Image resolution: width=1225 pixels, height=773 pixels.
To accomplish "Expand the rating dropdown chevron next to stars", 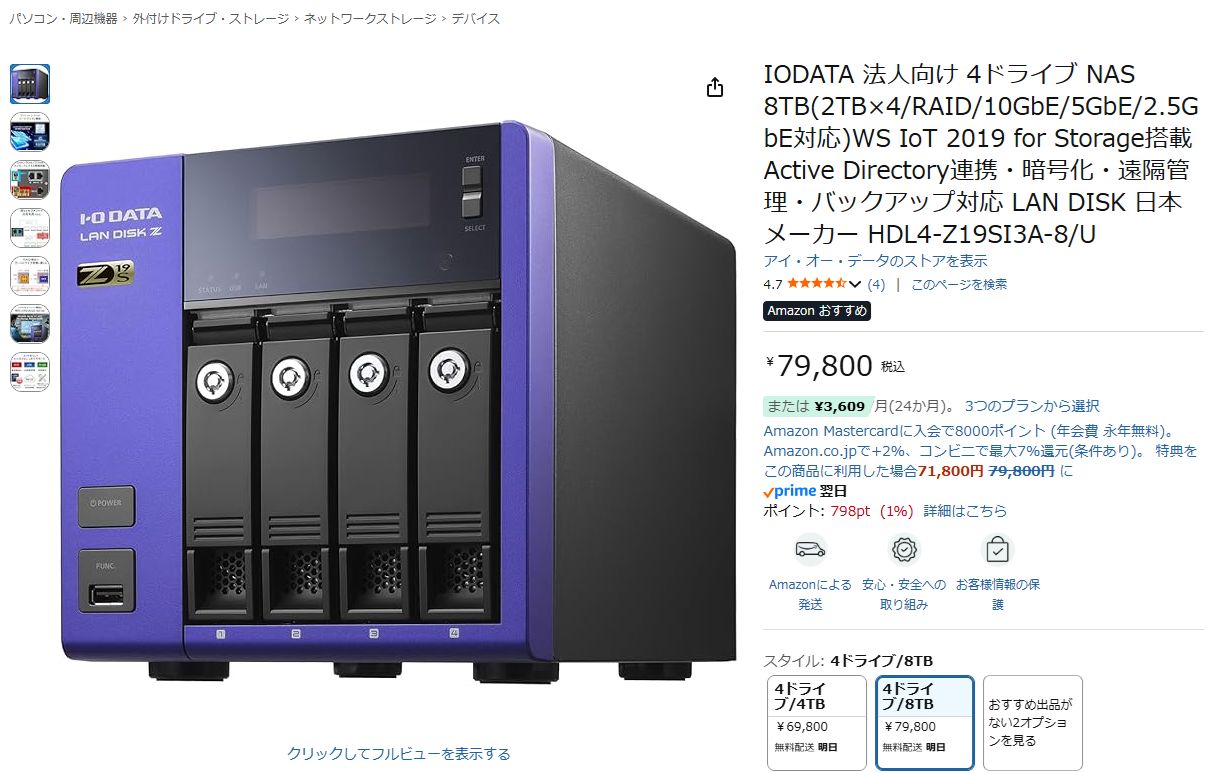I will [855, 285].
